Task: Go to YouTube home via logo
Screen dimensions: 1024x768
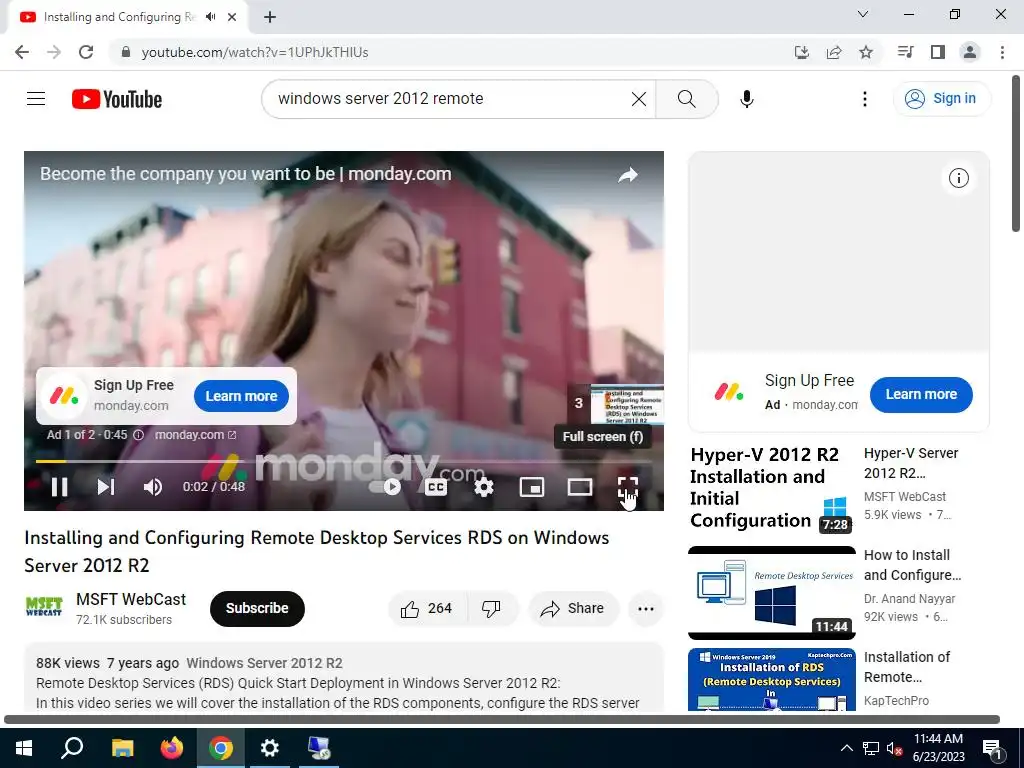Action: coord(117,99)
